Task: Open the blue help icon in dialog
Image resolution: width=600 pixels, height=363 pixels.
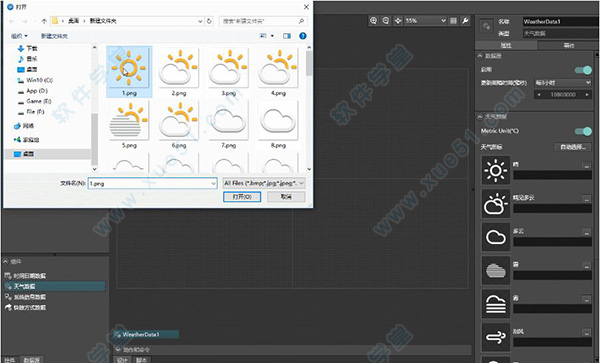Action: tap(303, 36)
